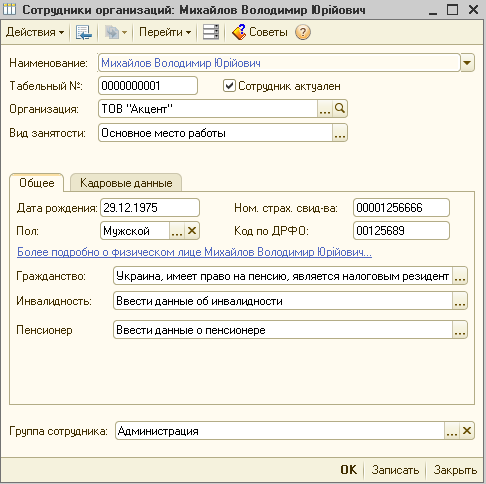This screenshot has width=486, height=484.
Task: Open organization via magnifier icon
Action: 340,109
